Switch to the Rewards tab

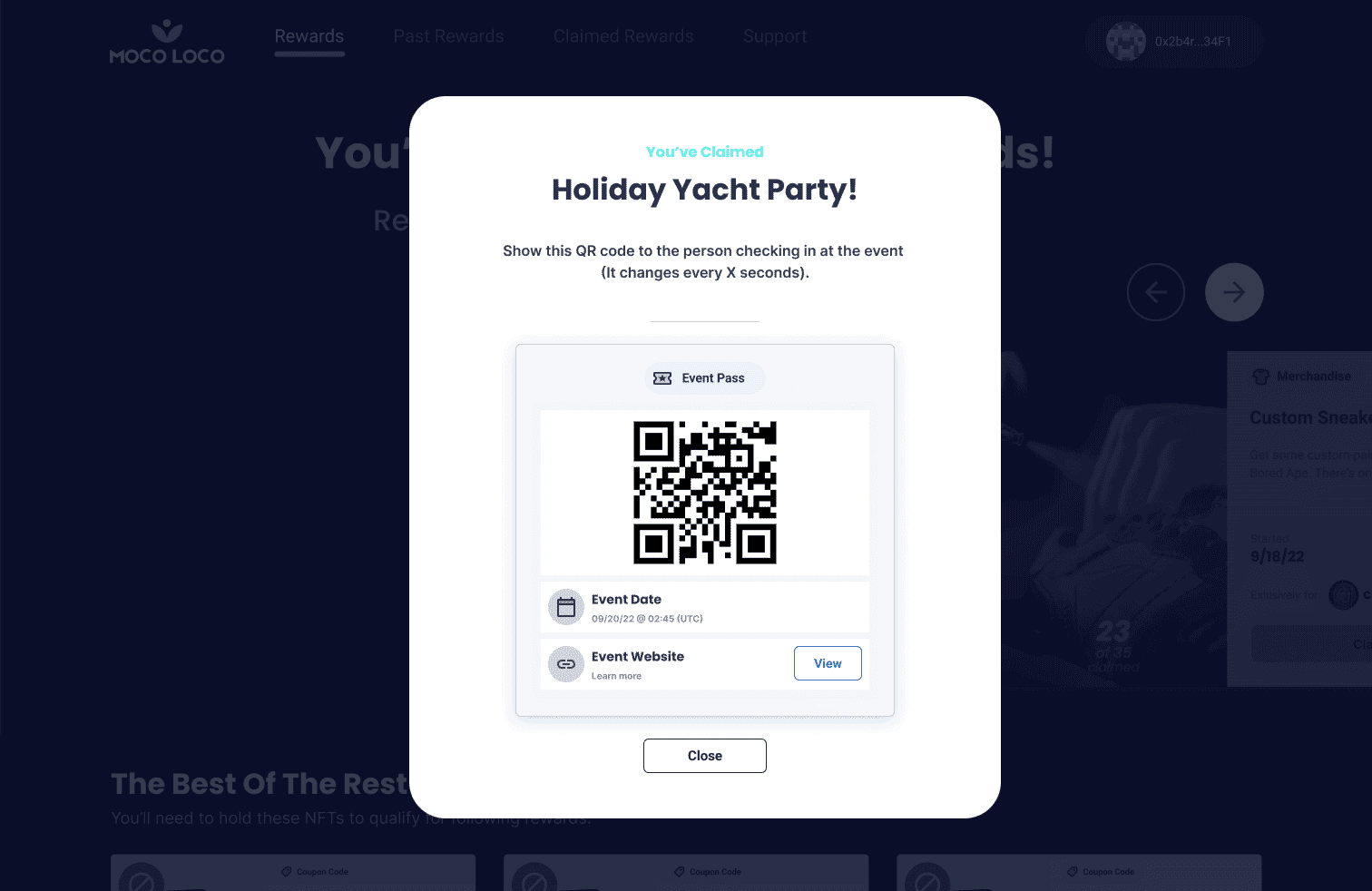coord(309,36)
